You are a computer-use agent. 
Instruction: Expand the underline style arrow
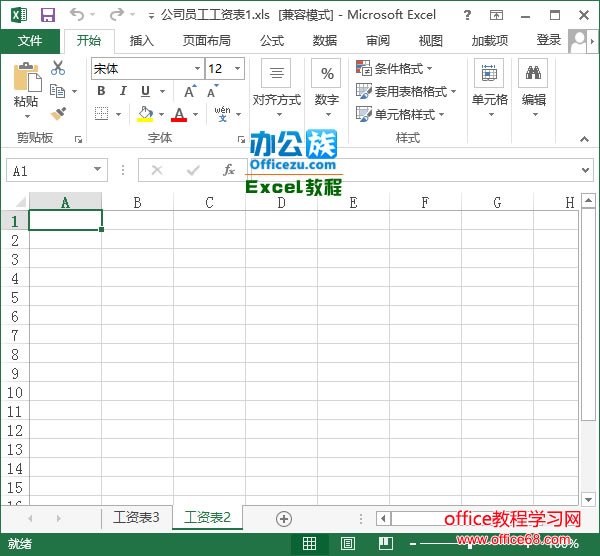(x=163, y=91)
